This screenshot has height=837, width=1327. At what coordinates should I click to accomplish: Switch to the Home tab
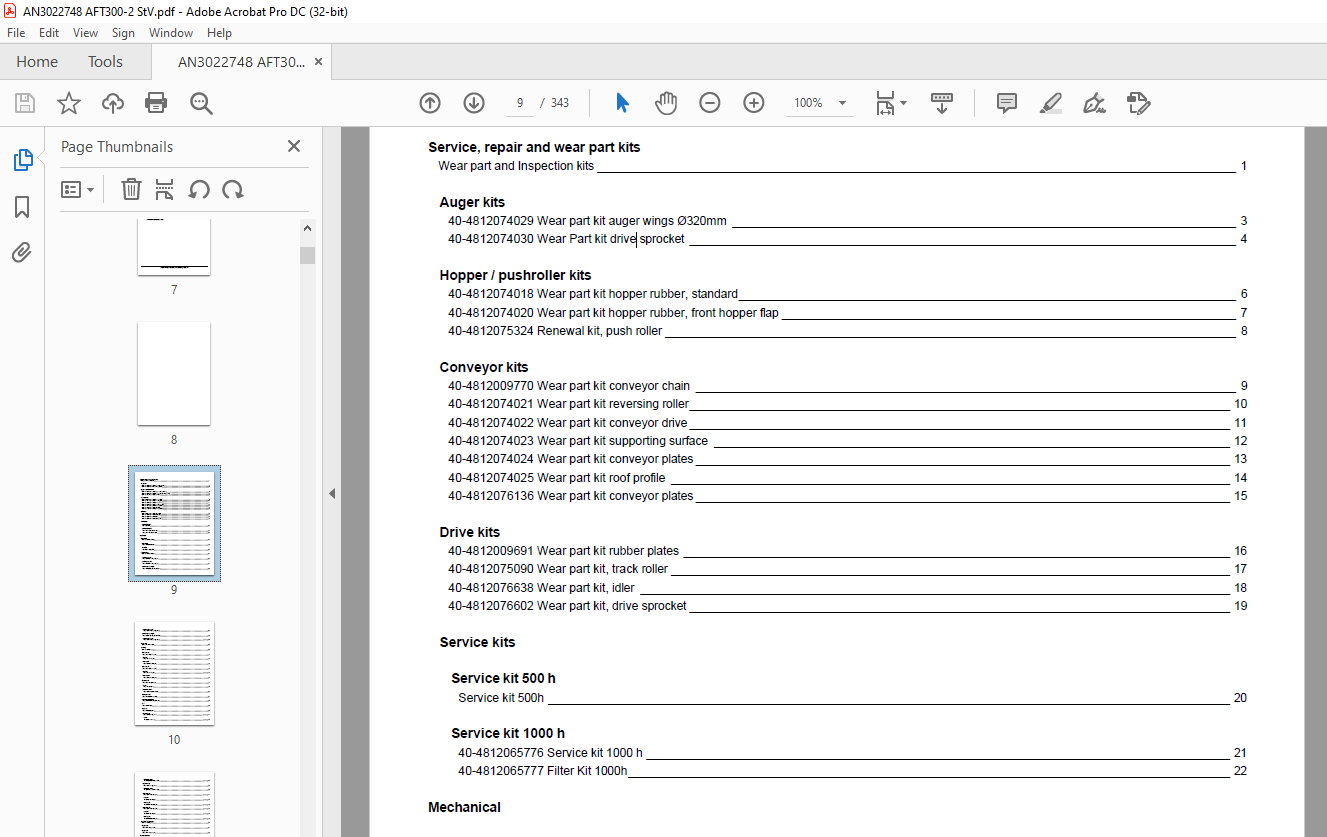coord(37,62)
